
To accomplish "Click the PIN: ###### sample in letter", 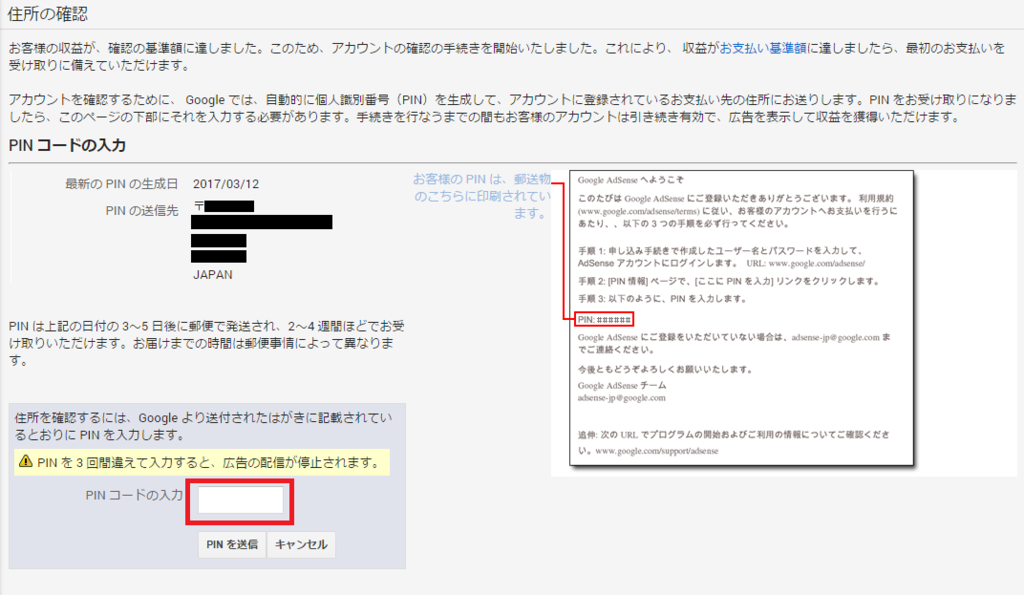I will [x=605, y=319].
